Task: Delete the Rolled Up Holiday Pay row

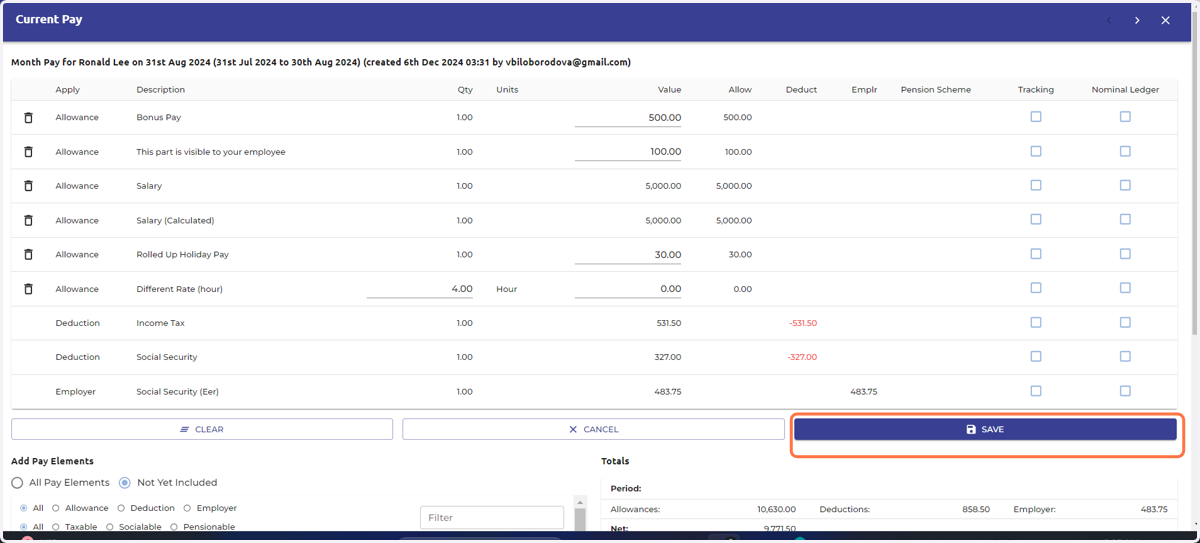Action: click(28, 255)
